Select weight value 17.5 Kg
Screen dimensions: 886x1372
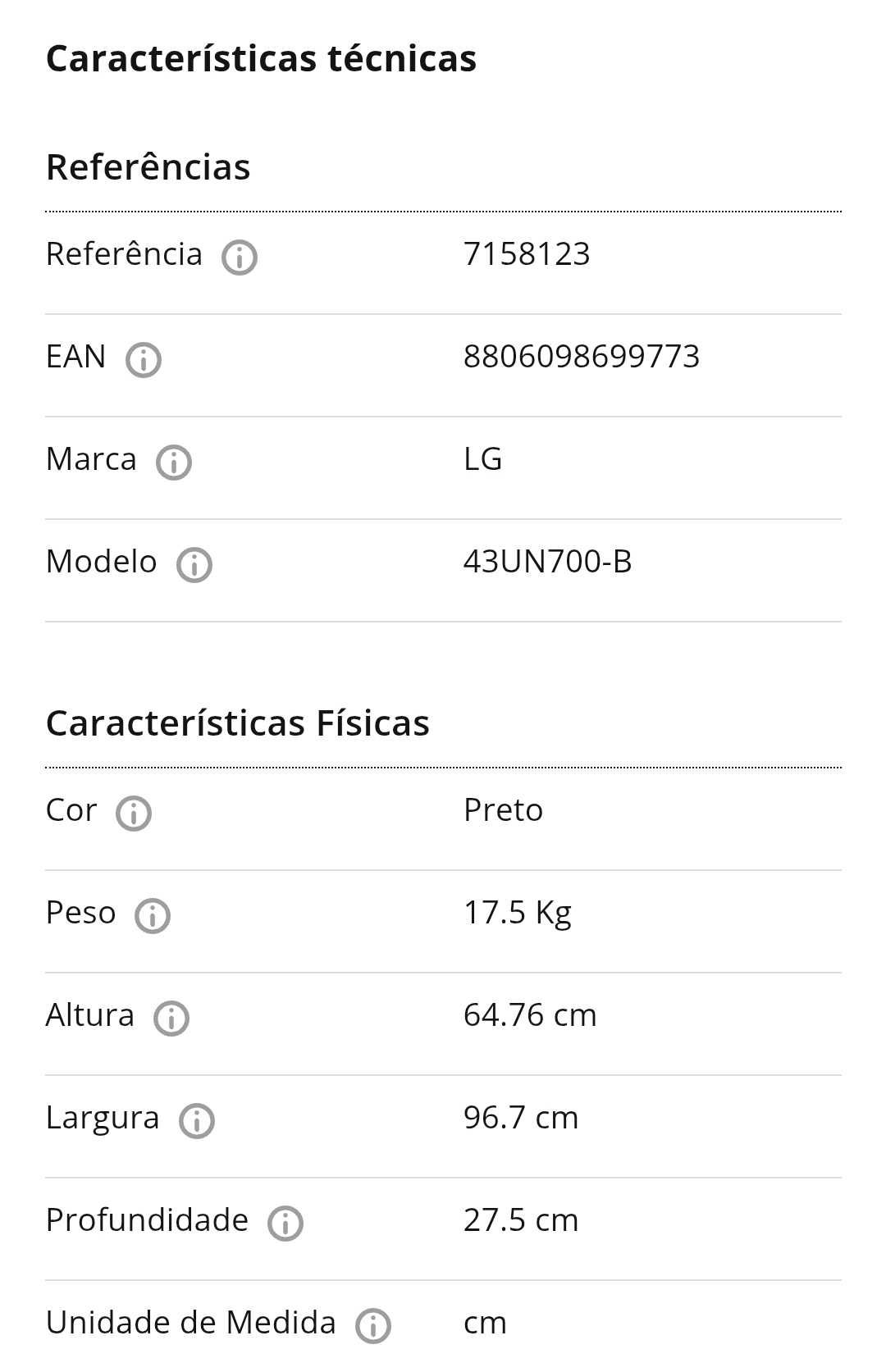[x=518, y=914]
